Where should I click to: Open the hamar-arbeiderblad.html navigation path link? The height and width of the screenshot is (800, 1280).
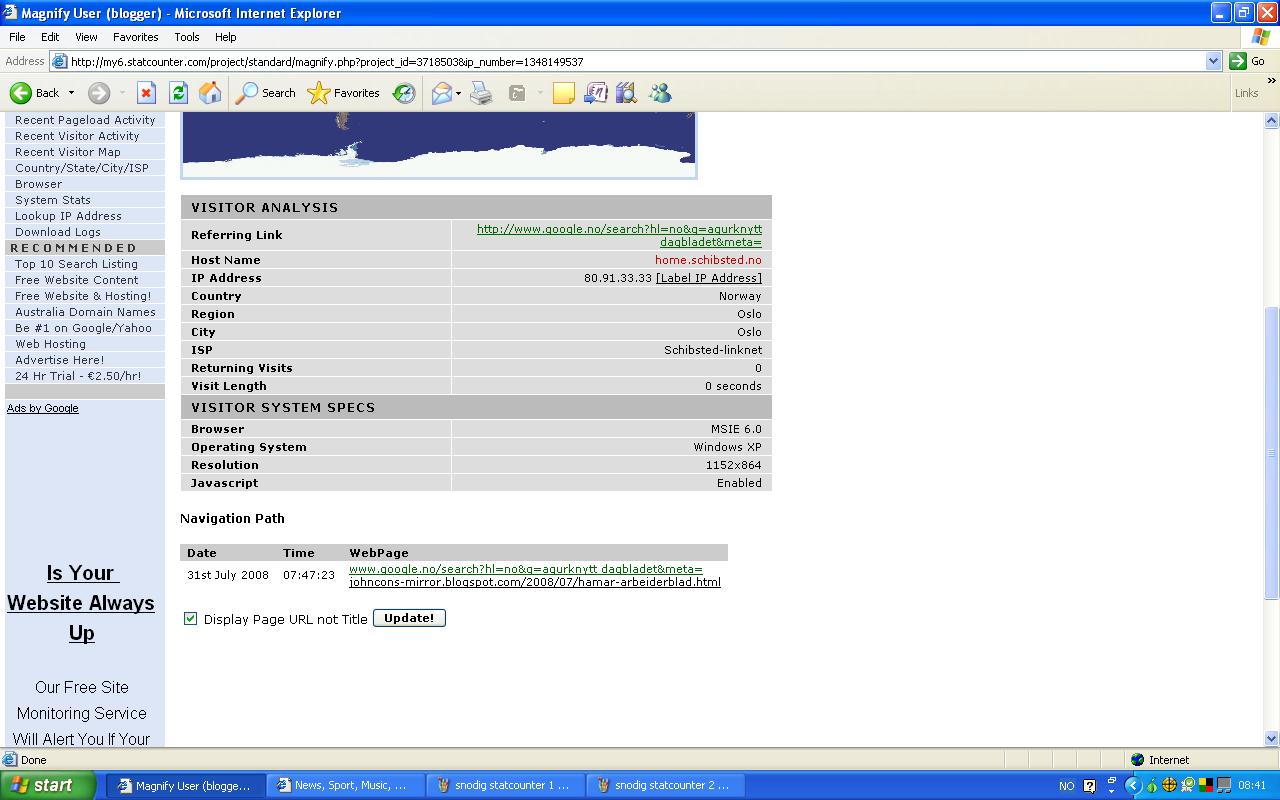pos(535,582)
